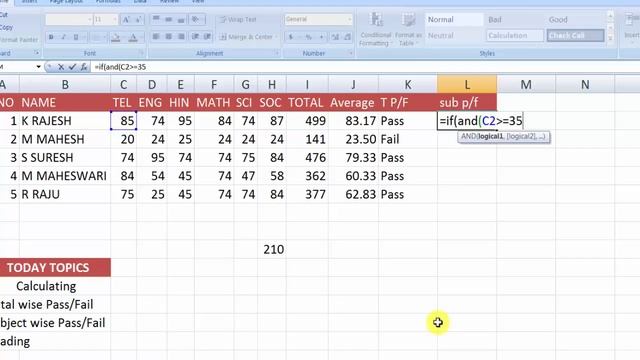Open the Clipboard pane launcher
This screenshot has height=360, width=640.
[x=36, y=53]
